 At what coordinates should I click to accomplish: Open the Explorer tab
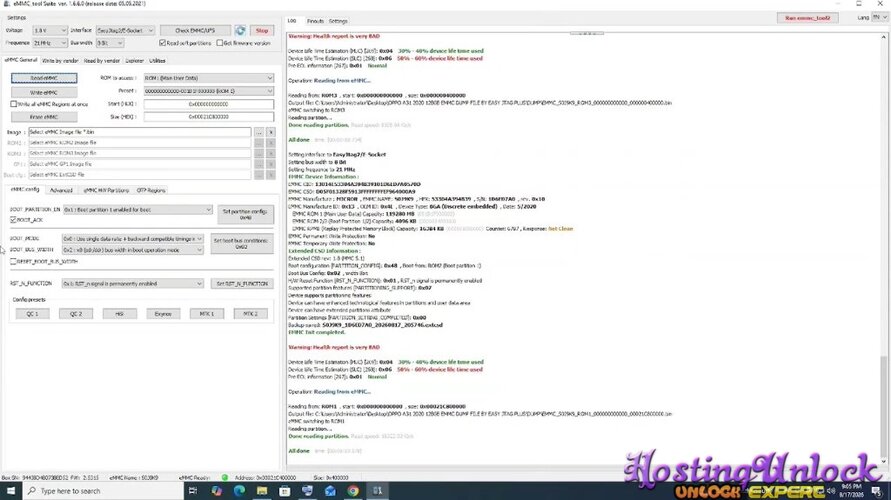pyautogui.click(x=135, y=60)
